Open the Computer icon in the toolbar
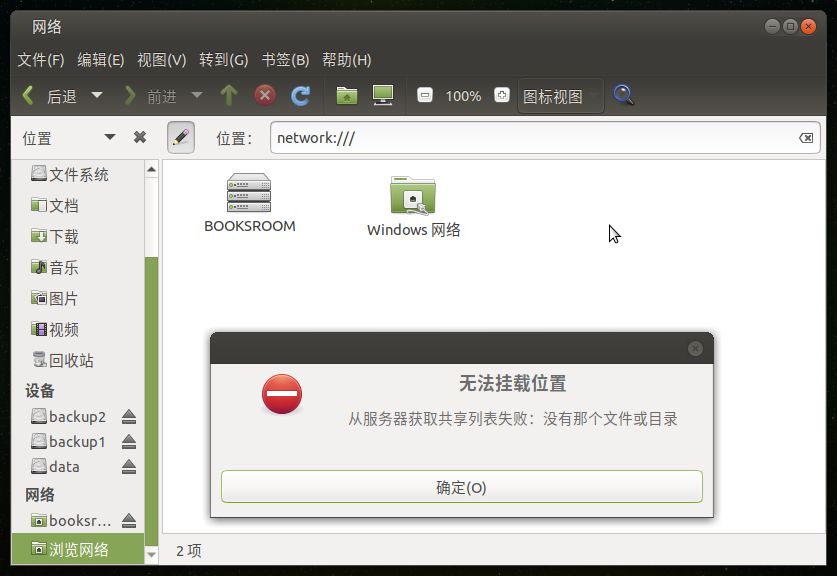Viewport: 837px width, 576px height. click(383, 96)
